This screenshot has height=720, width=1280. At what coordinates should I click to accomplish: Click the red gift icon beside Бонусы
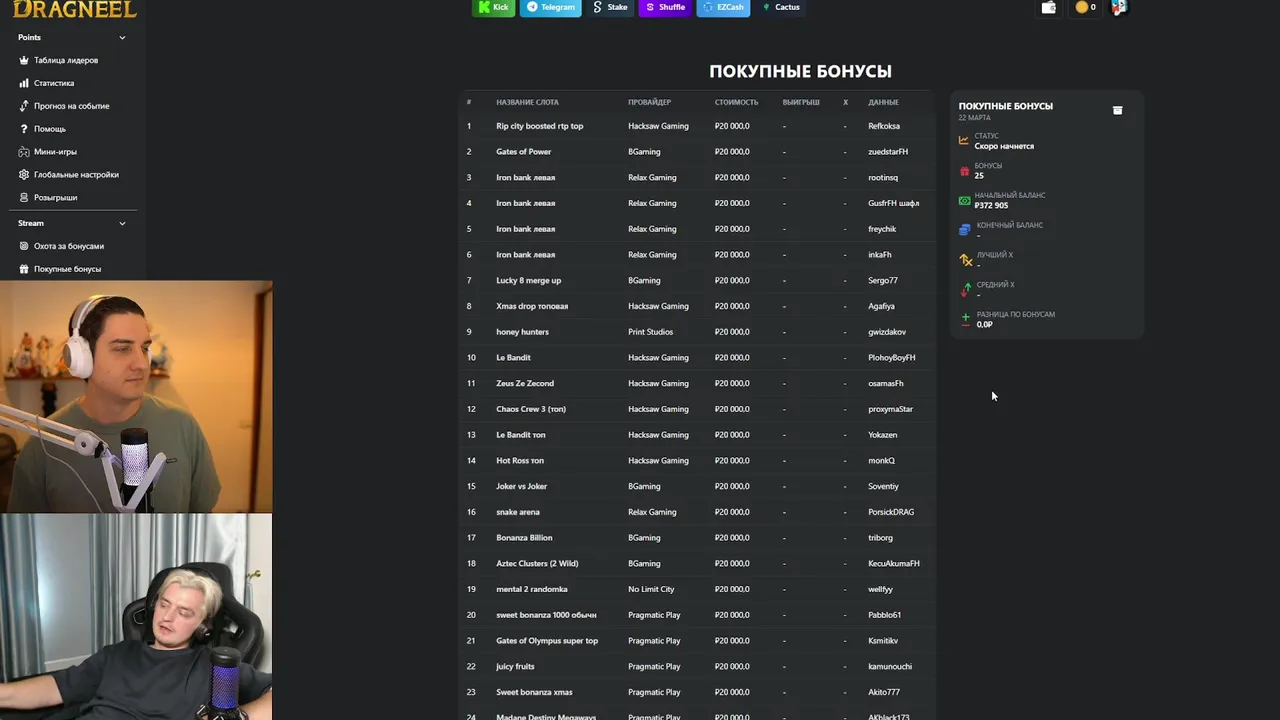(x=964, y=171)
